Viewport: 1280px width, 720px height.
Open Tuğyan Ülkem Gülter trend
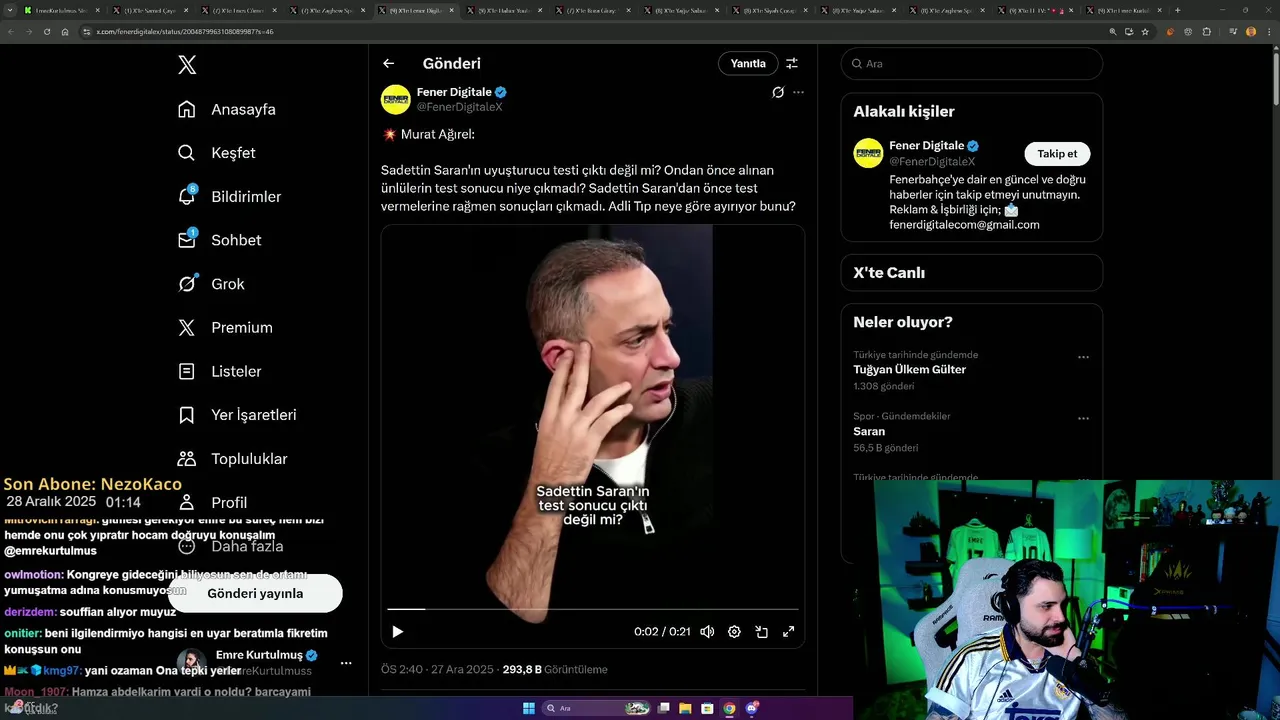pyautogui.click(x=909, y=370)
